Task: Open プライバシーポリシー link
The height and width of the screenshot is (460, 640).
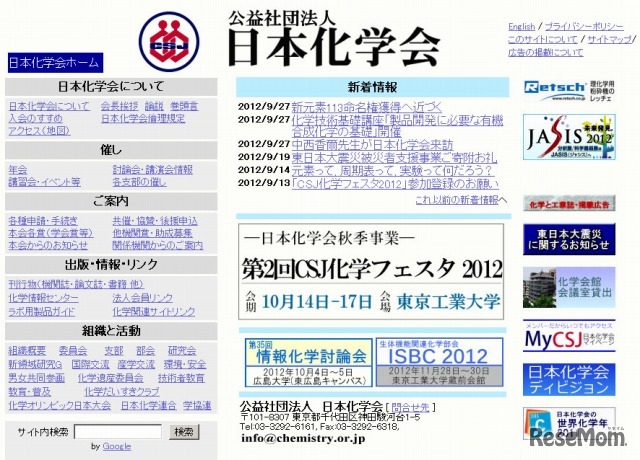Action: coord(584,27)
